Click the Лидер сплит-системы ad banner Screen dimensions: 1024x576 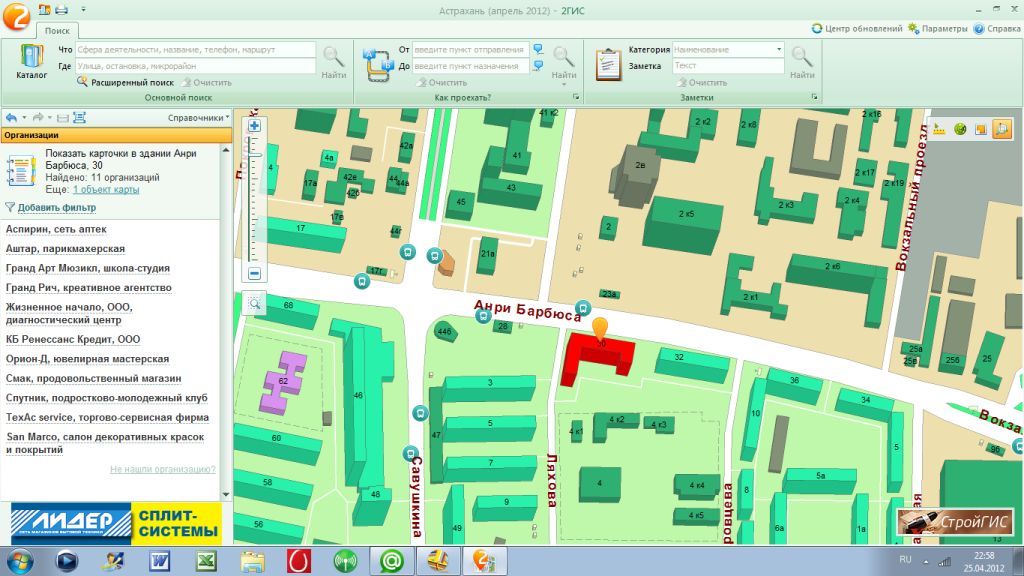(x=116, y=524)
